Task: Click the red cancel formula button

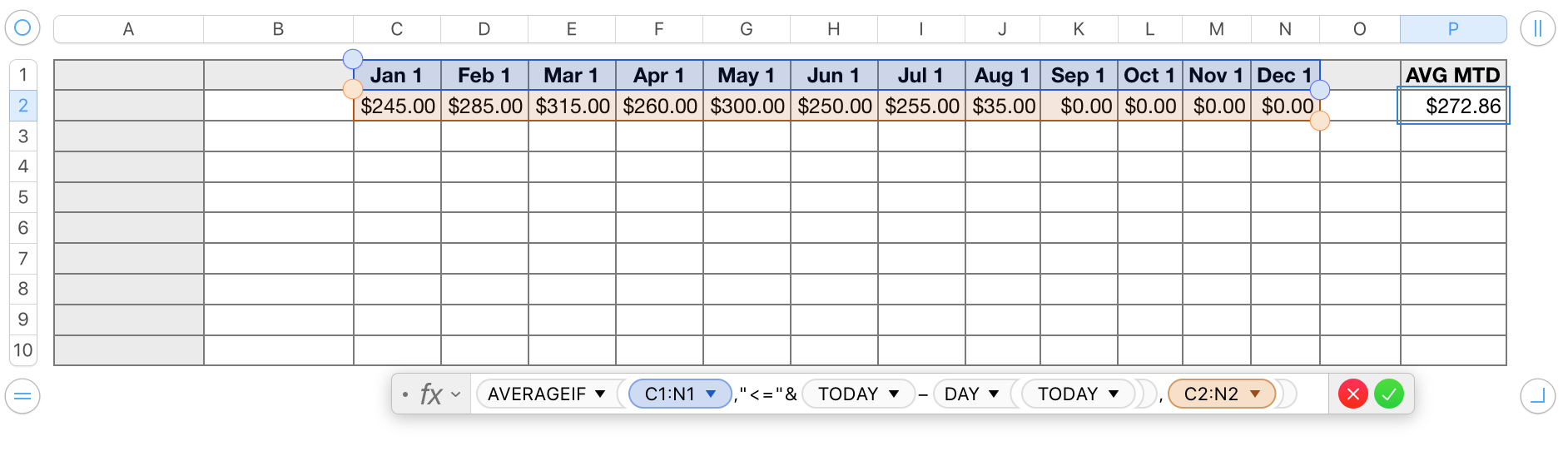Action: coord(1352,394)
